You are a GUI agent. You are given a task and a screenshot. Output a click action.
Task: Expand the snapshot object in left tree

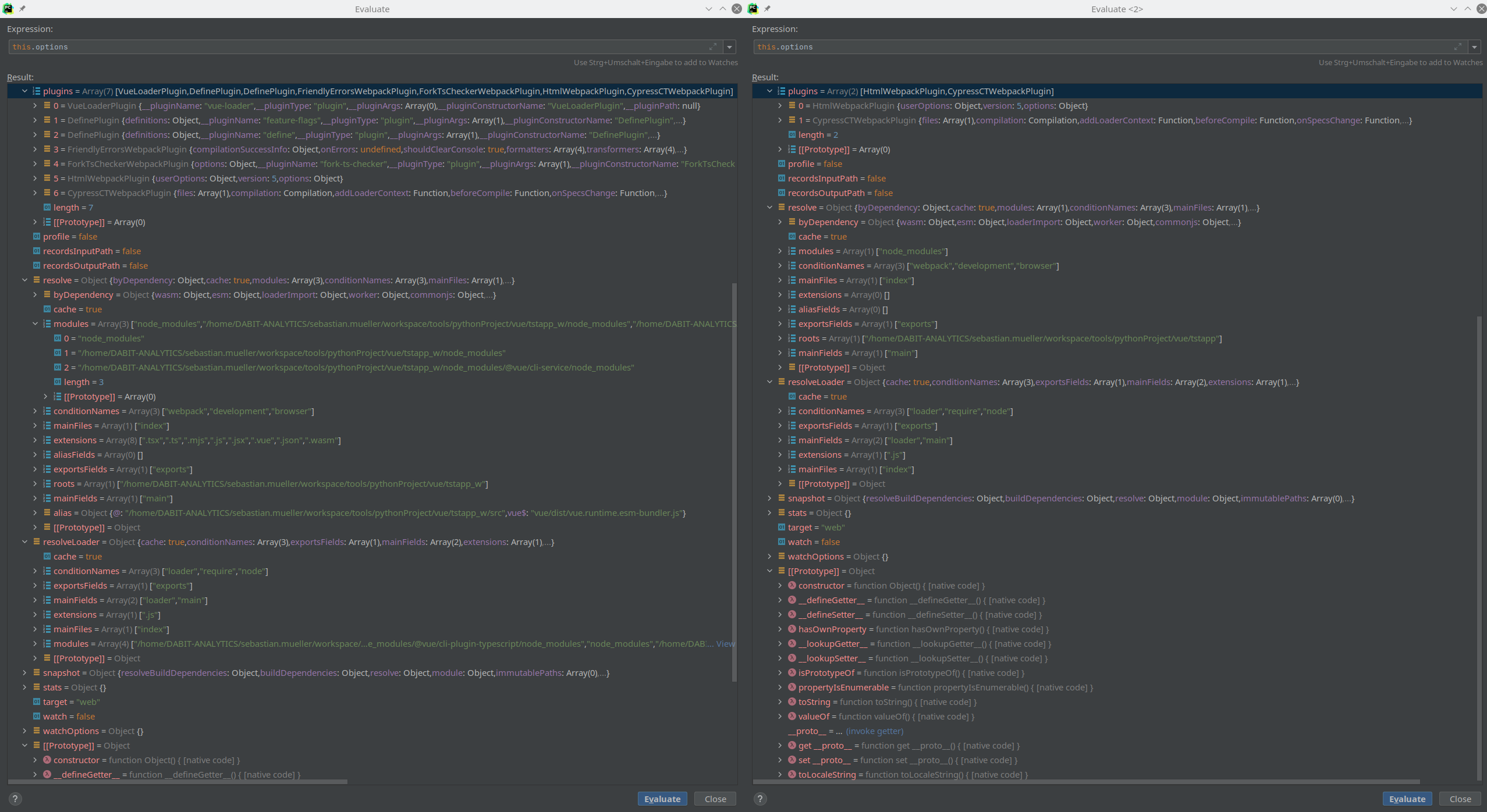point(24,673)
